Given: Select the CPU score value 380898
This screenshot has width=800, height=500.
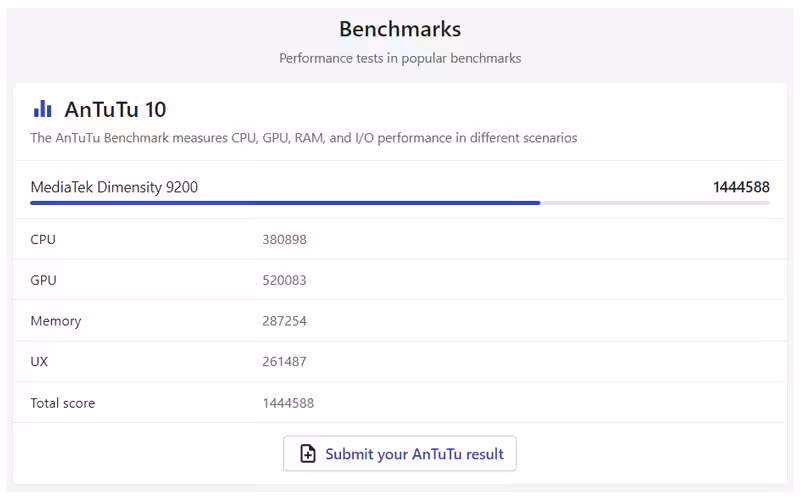Looking at the screenshot, I should tap(284, 239).
